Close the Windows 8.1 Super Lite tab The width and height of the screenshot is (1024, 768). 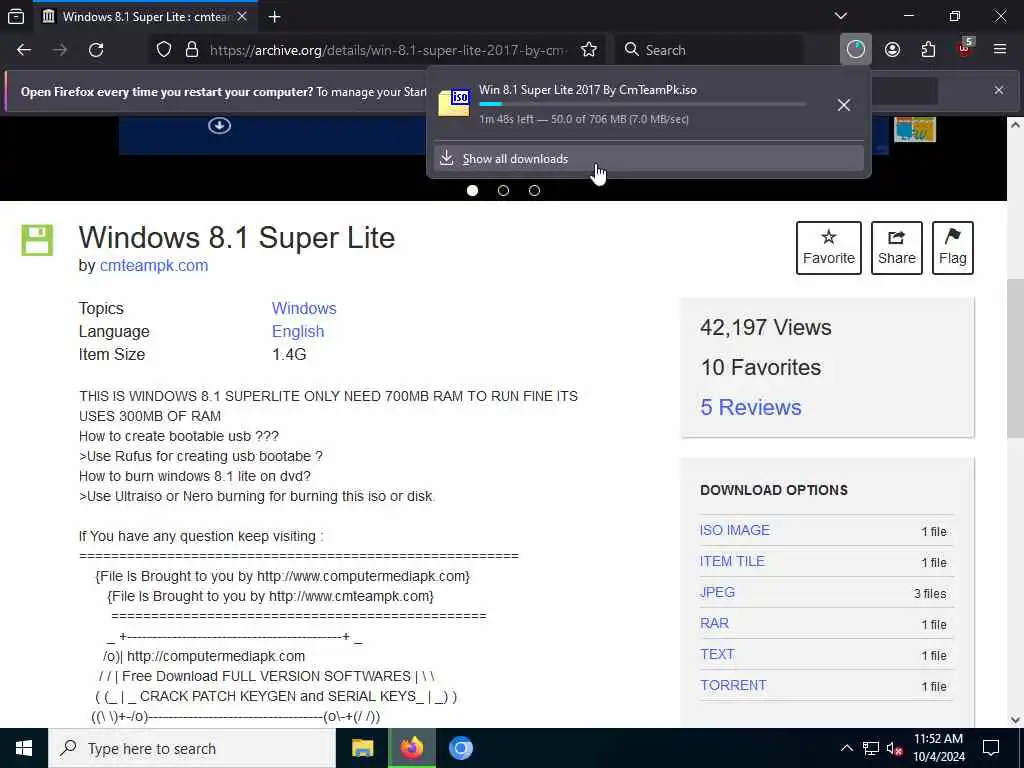[242, 17]
